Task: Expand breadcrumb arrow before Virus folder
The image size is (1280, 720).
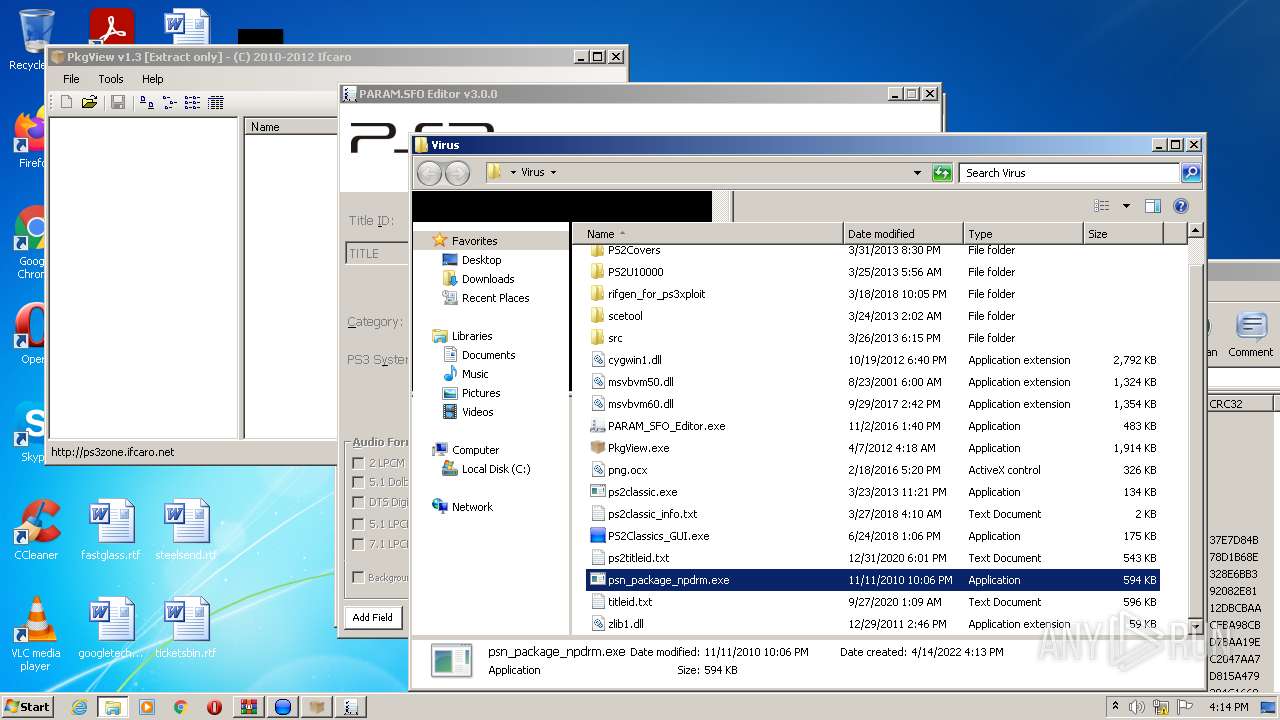Action: click(x=513, y=173)
